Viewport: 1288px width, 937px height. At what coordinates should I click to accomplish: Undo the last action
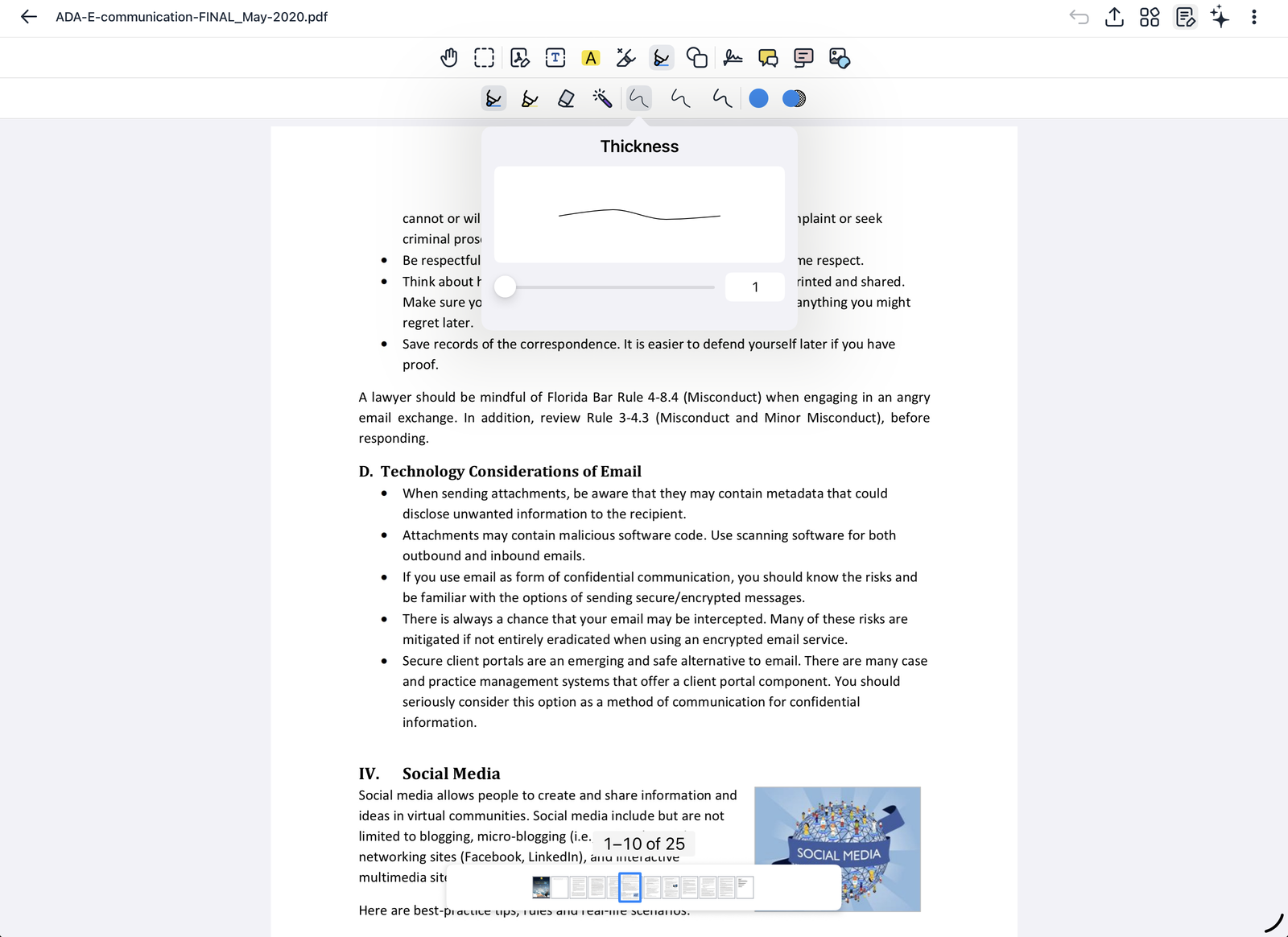click(x=1079, y=17)
